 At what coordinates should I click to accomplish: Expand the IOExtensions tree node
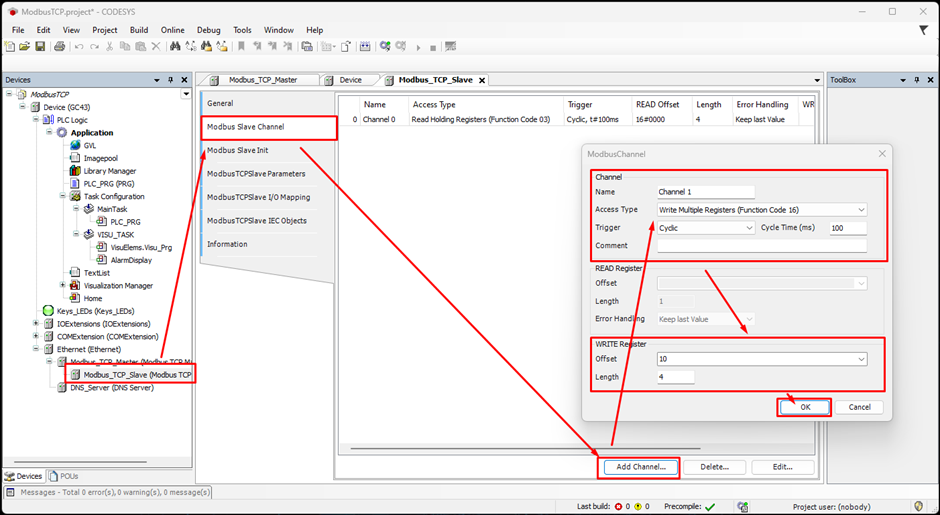pyautogui.click(x=36, y=324)
